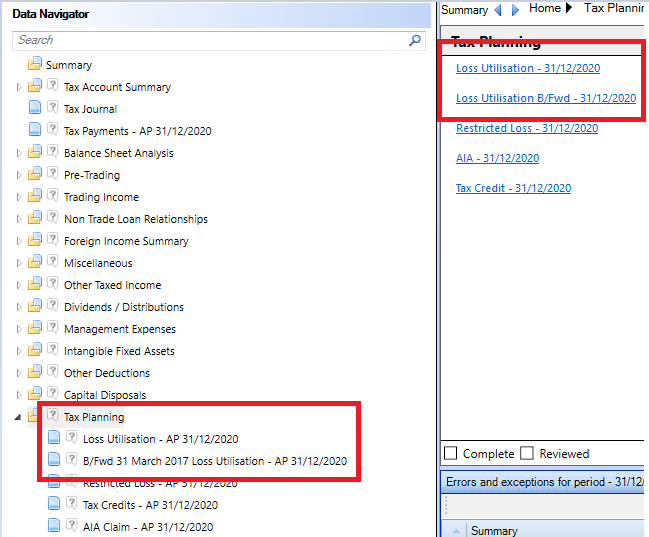Open the Tax Credit - 31/12/2020 link

pyautogui.click(x=513, y=188)
